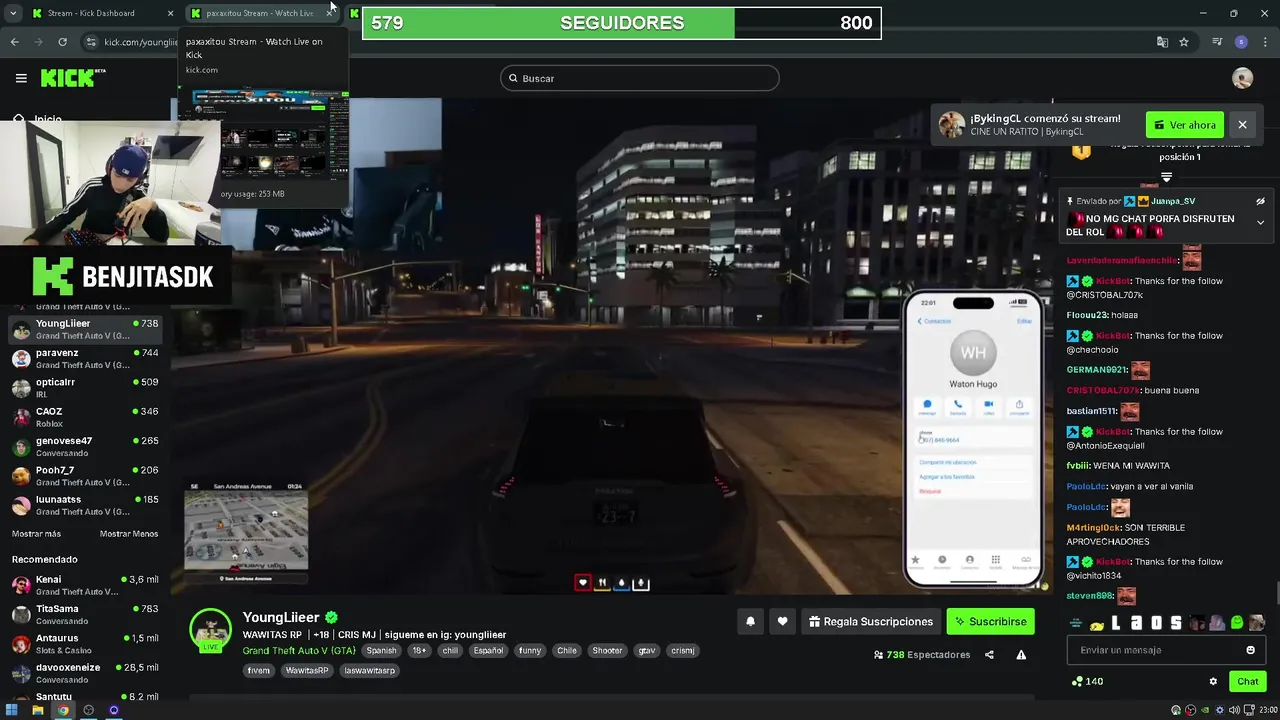This screenshot has width=1280, height=720.
Task: Open opticalrr channel in sidebar
Action: (x=85, y=387)
